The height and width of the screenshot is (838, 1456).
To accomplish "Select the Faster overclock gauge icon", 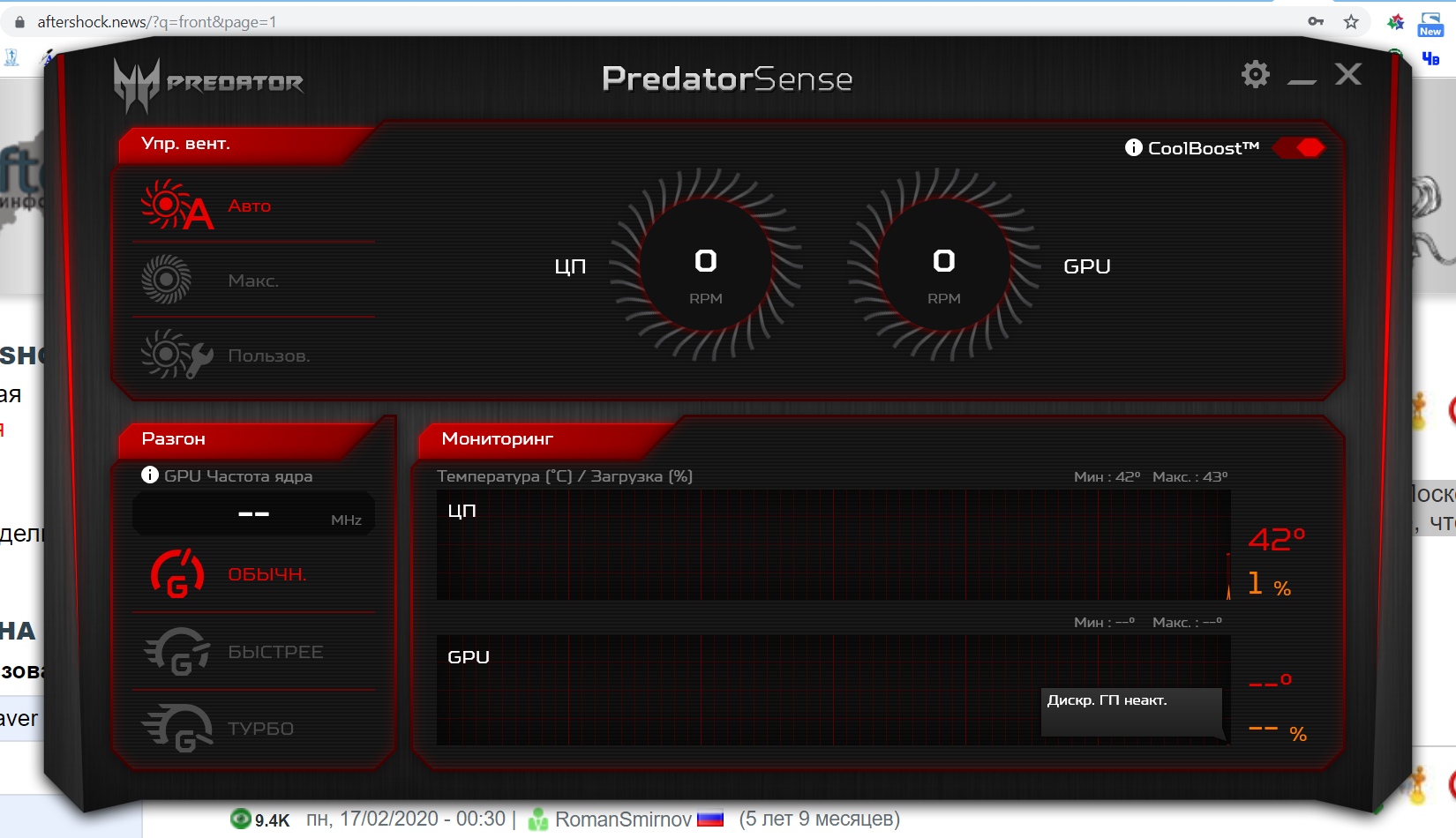I will tap(177, 652).
